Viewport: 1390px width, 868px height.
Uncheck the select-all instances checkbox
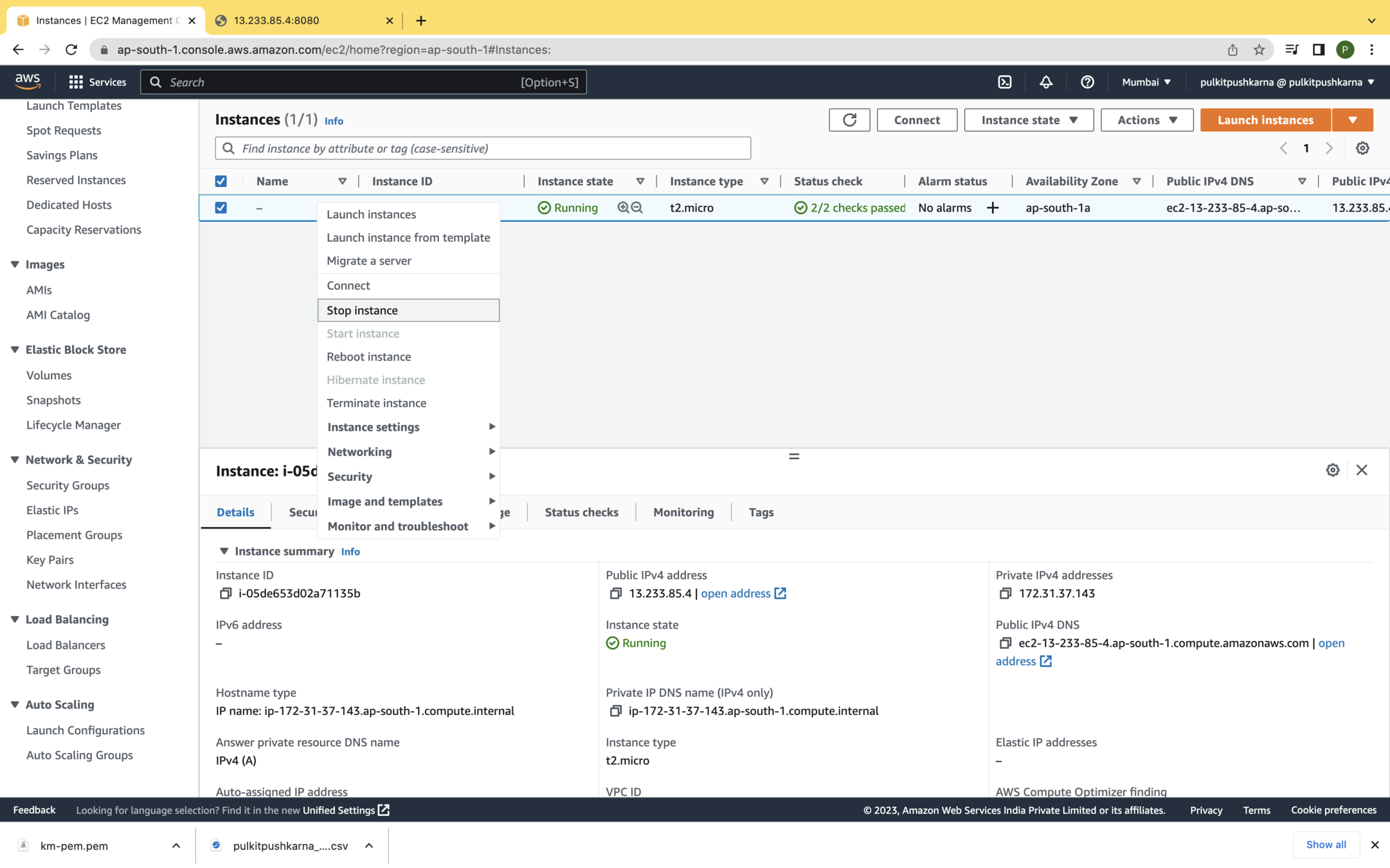221,181
